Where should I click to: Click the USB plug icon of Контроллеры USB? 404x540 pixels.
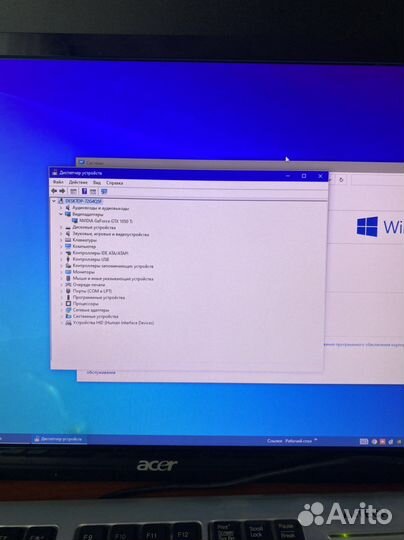point(68,259)
